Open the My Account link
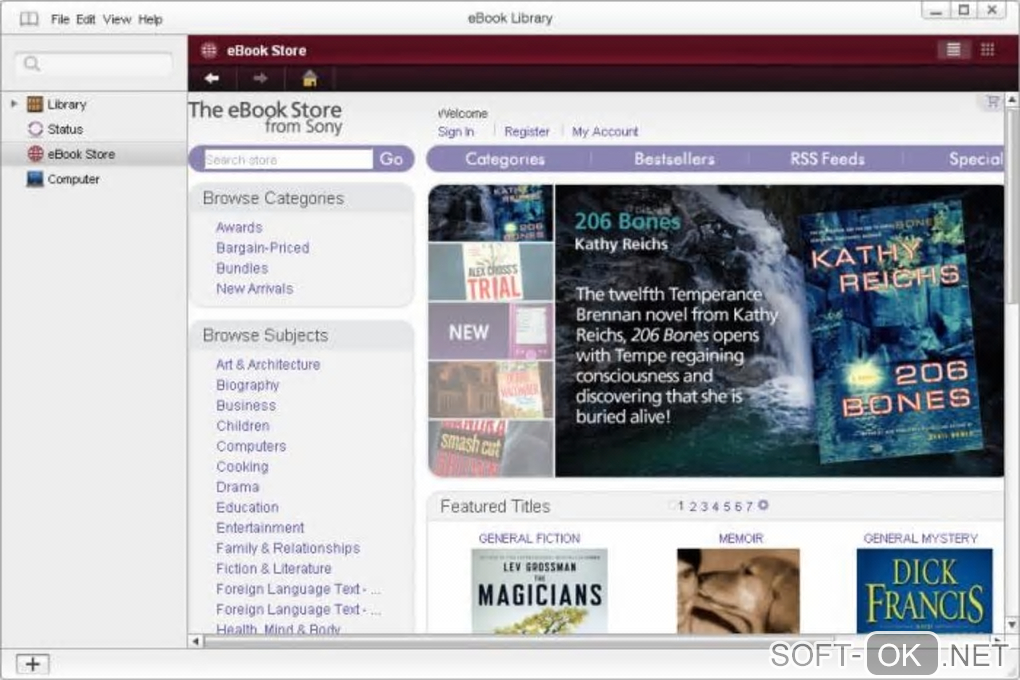The width and height of the screenshot is (1020, 680). [605, 131]
